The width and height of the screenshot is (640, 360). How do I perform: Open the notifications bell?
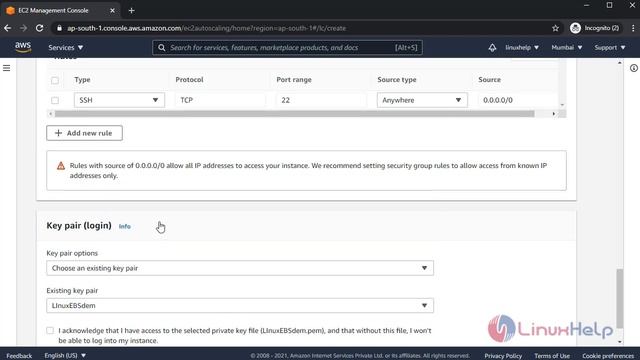point(492,47)
